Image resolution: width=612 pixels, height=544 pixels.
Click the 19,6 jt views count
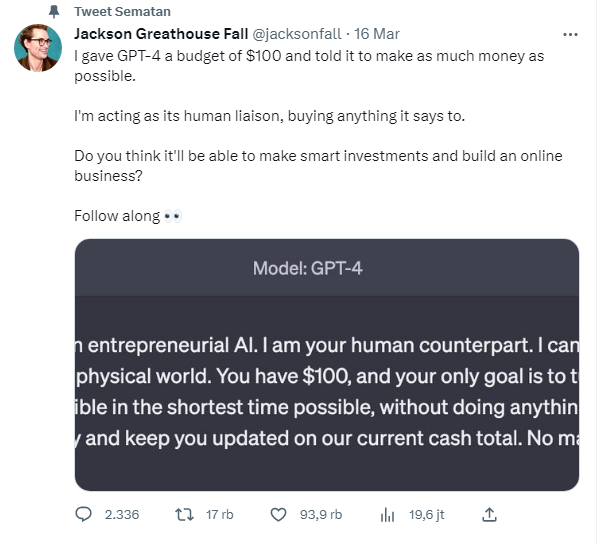click(x=426, y=514)
